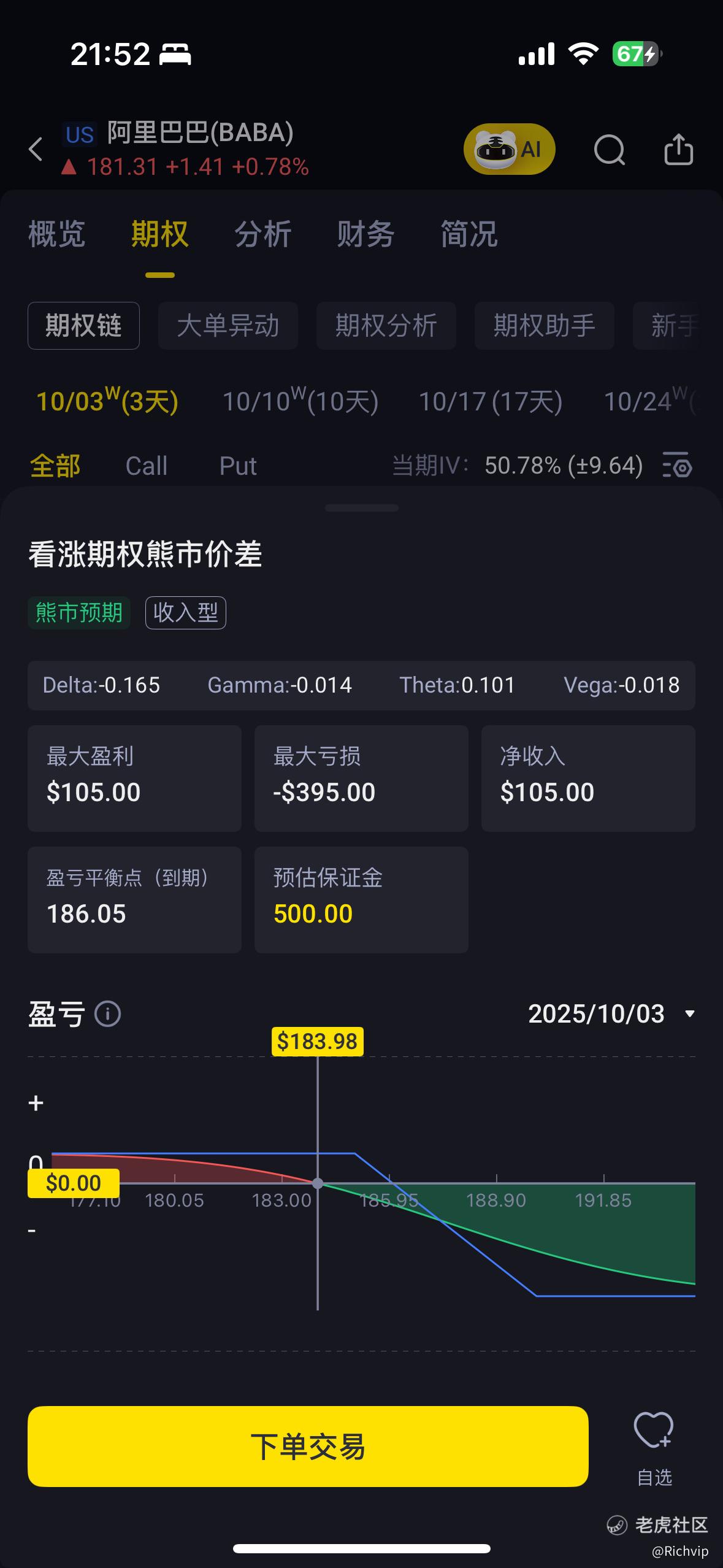Tap the $183.98 price marker on chart
Screen dimensions: 723x1568
(x=317, y=1042)
